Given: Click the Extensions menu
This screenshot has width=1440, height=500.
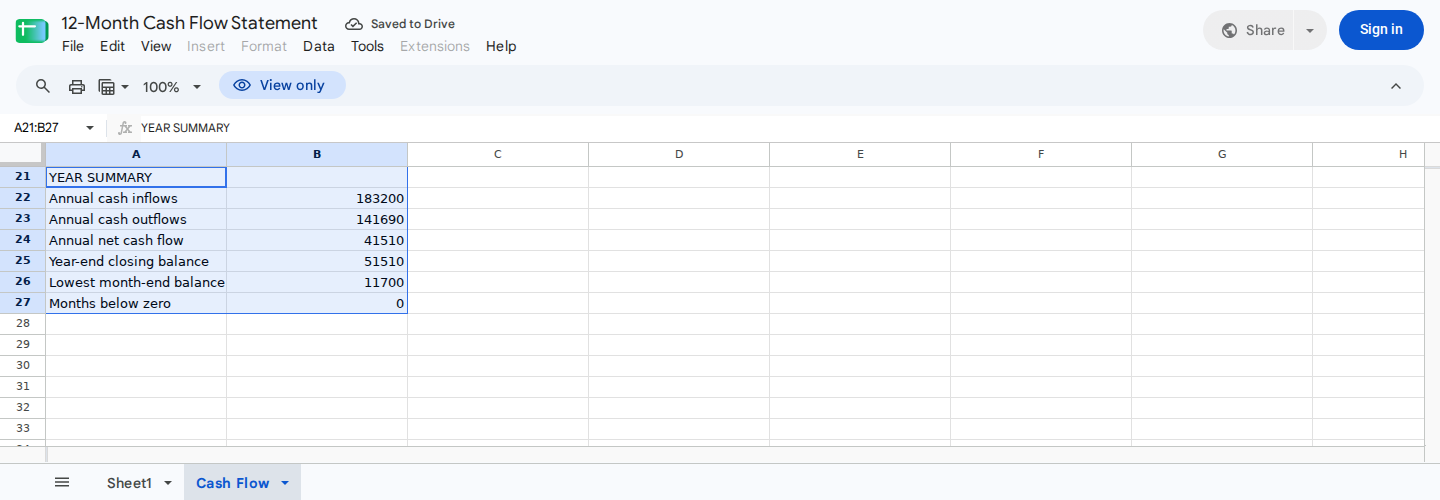Looking at the screenshot, I should click(x=435, y=46).
